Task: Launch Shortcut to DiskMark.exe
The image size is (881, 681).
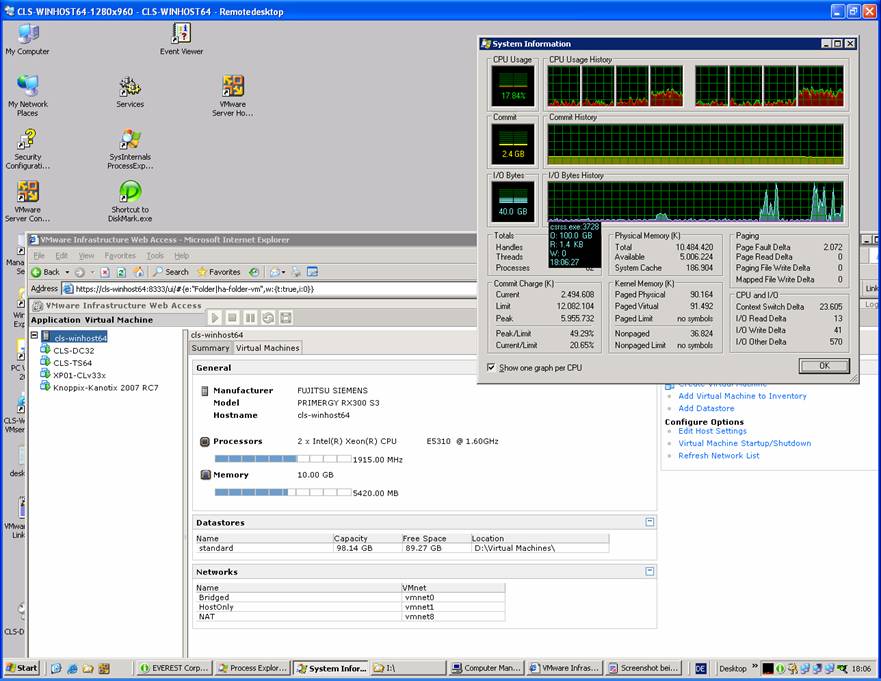Action: (x=130, y=202)
